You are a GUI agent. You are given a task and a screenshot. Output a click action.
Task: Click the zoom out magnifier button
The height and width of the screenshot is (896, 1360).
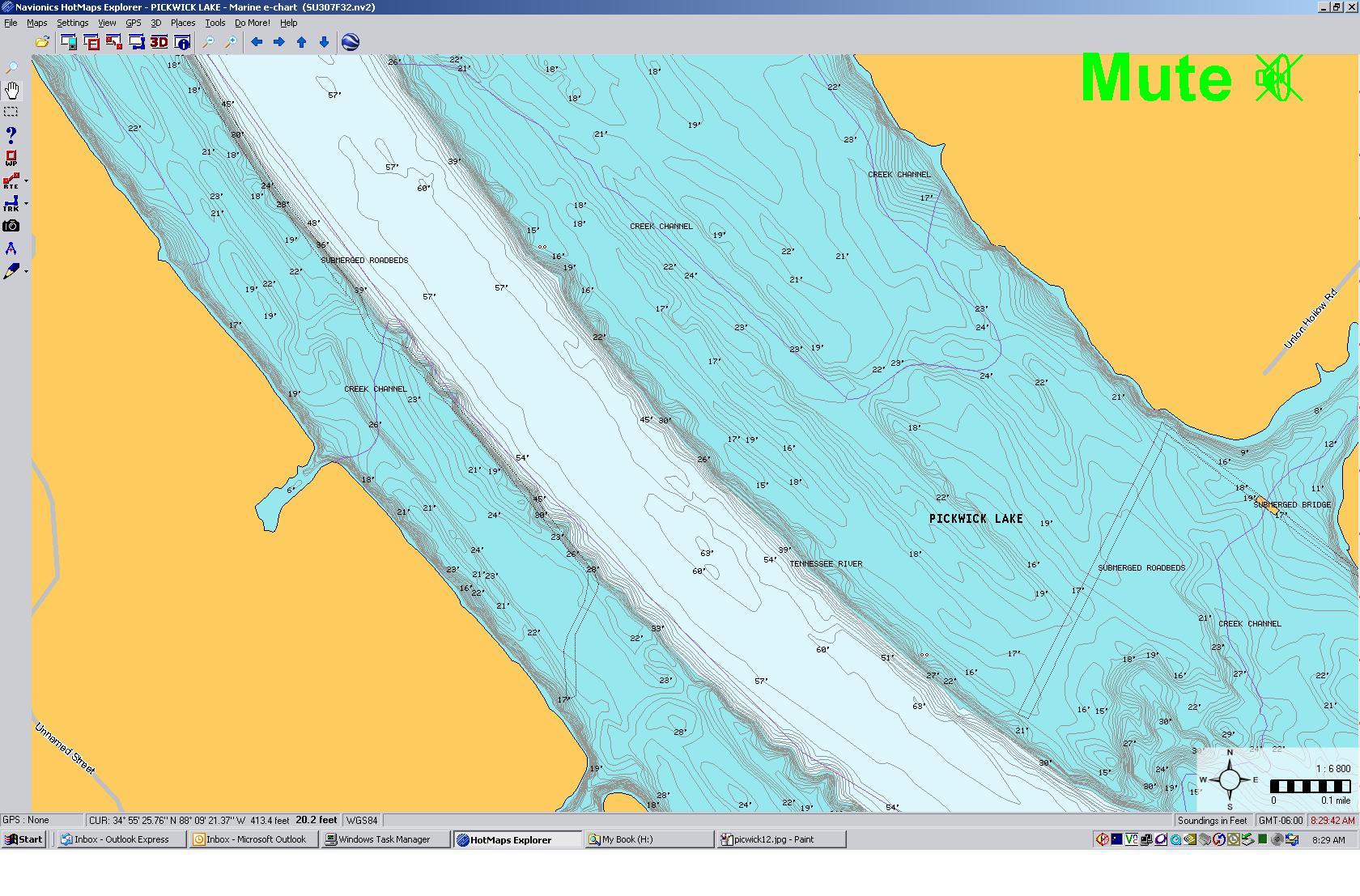[x=208, y=42]
